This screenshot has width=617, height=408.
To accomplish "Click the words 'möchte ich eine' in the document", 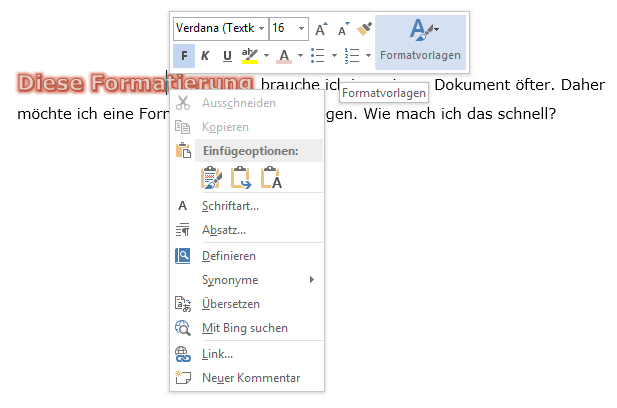I will point(76,114).
